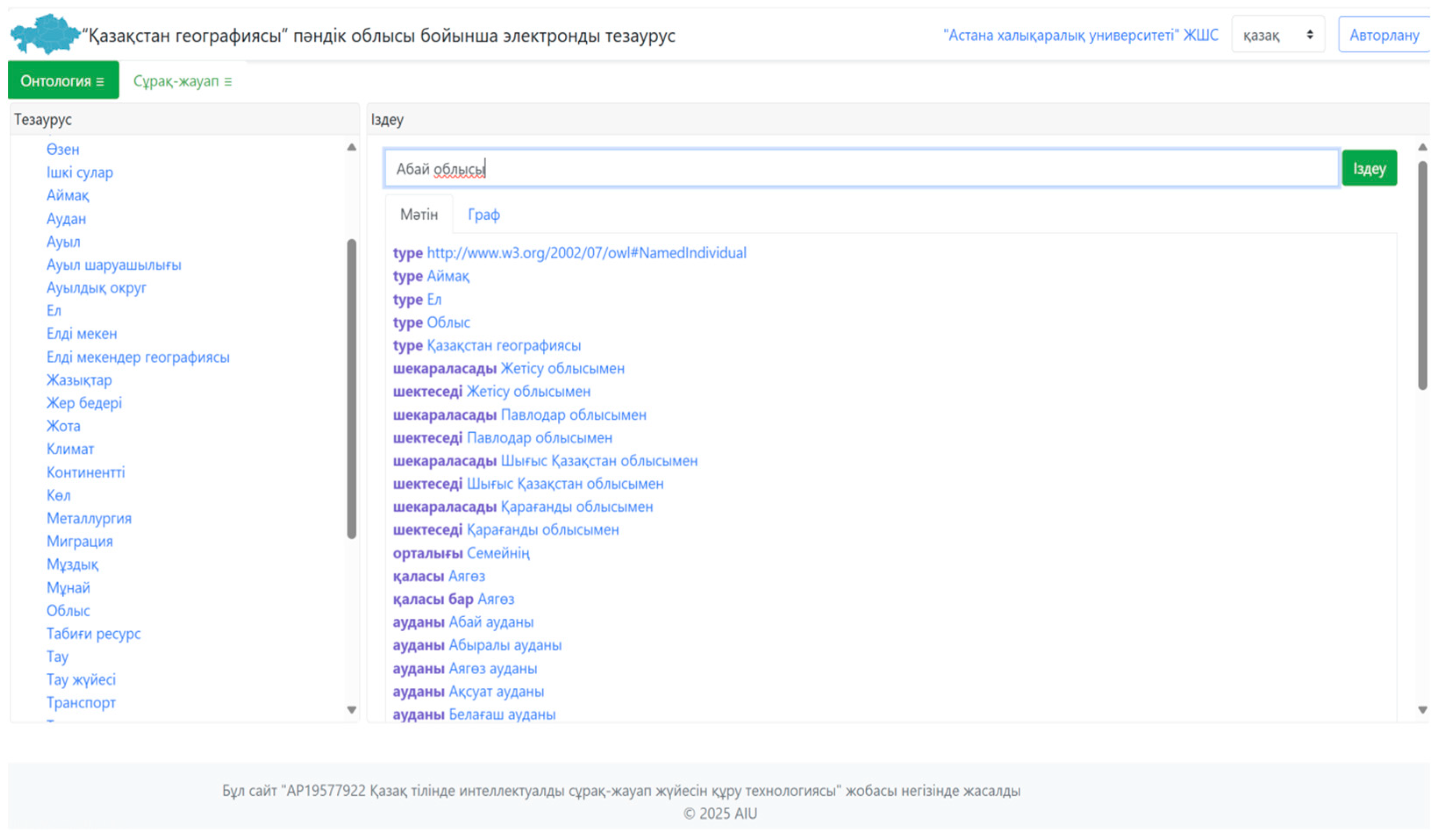
Task: Open the Сұрақ-жауап menu
Action: click(x=182, y=81)
